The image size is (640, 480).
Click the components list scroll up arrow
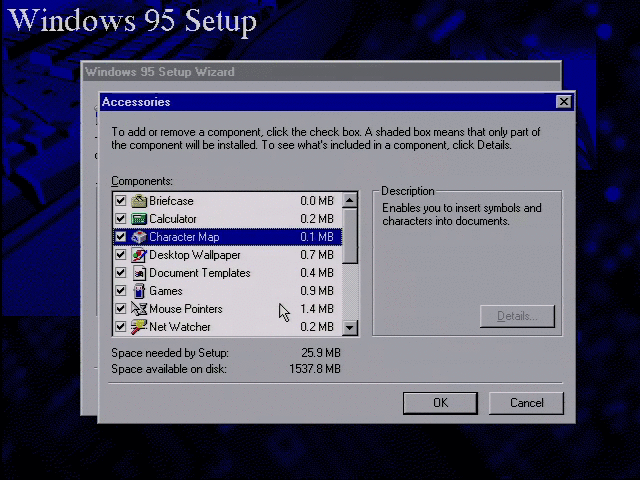coord(350,200)
